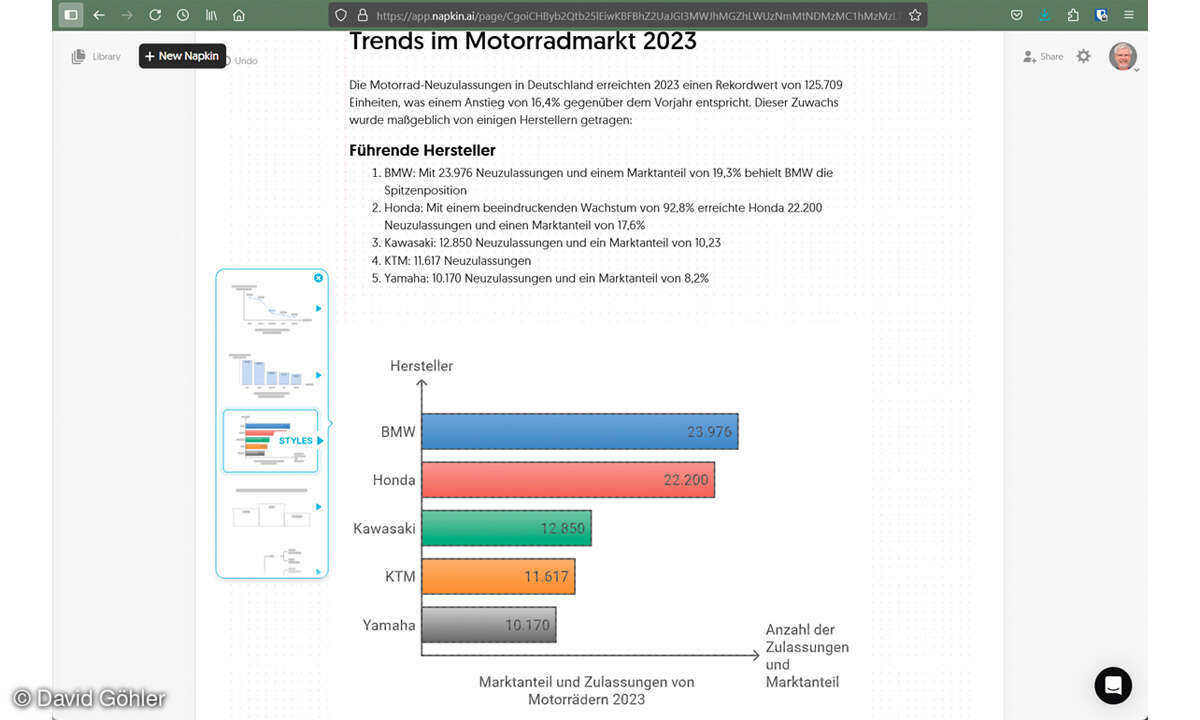The image size is (1200, 720).
Task: Click the intro paragraph about Motorrad-Neuzulassungen
Action: pos(596,103)
